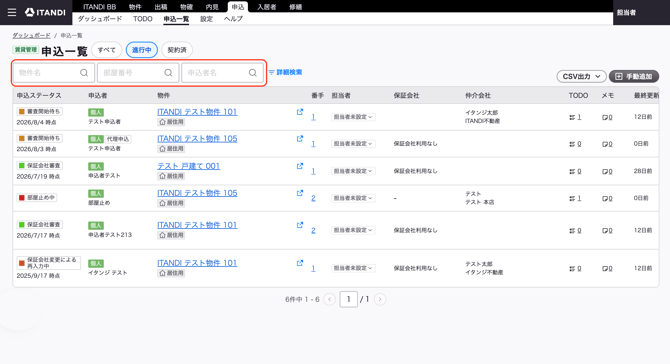Open external link icon for テスト 戸建て 001
Image resolution: width=670 pixels, height=364 pixels.
point(300,166)
